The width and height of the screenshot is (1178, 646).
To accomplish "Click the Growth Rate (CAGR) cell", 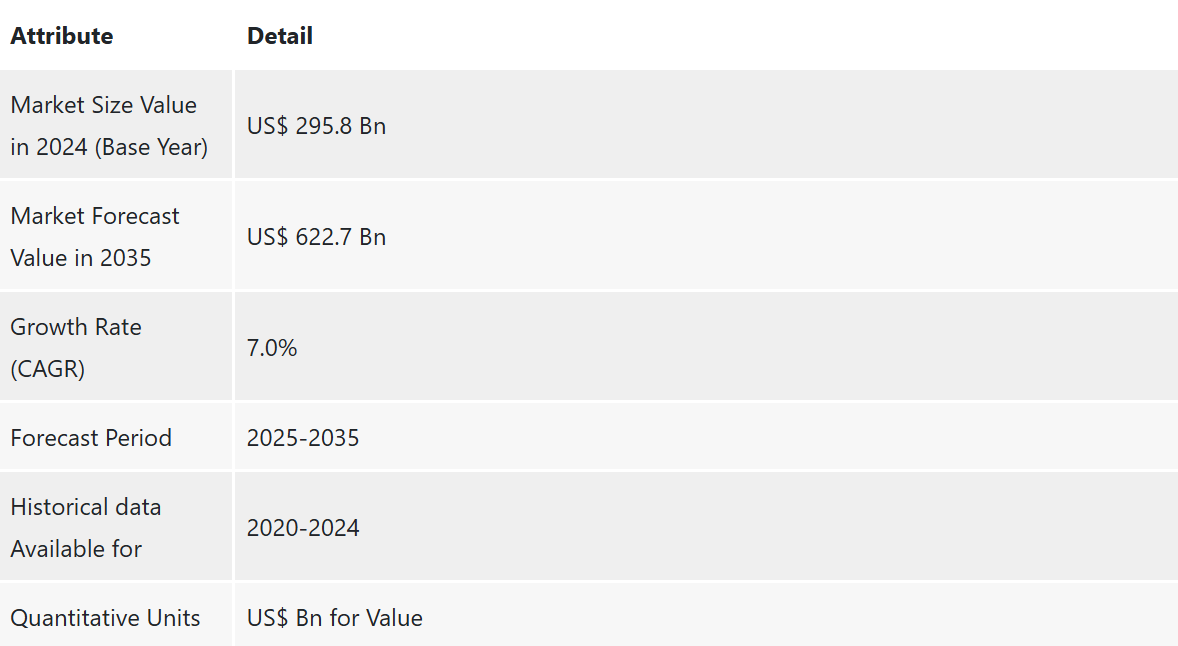I will click(116, 348).
